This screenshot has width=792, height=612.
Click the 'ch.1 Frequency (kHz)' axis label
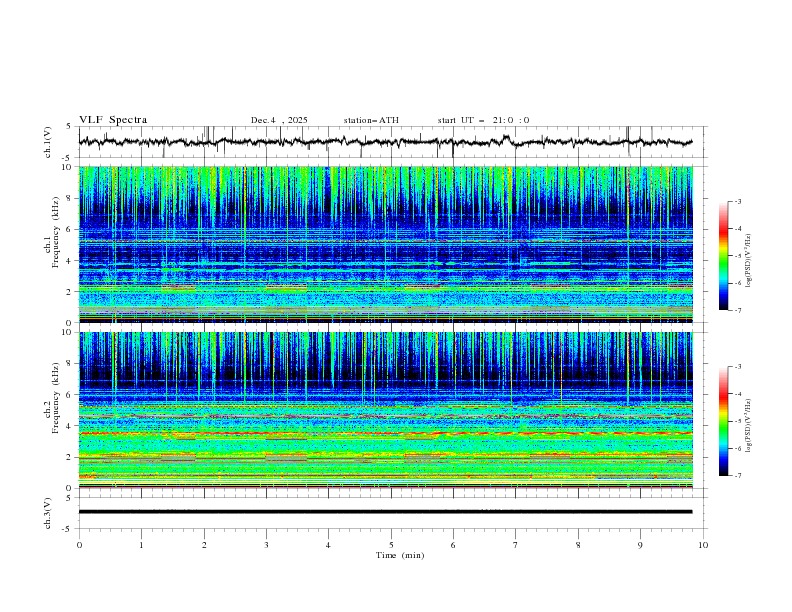[x=52, y=232]
